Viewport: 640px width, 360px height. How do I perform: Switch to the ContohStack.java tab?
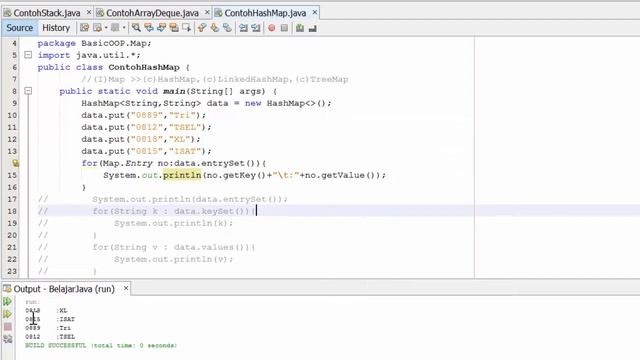[x=47, y=13]
